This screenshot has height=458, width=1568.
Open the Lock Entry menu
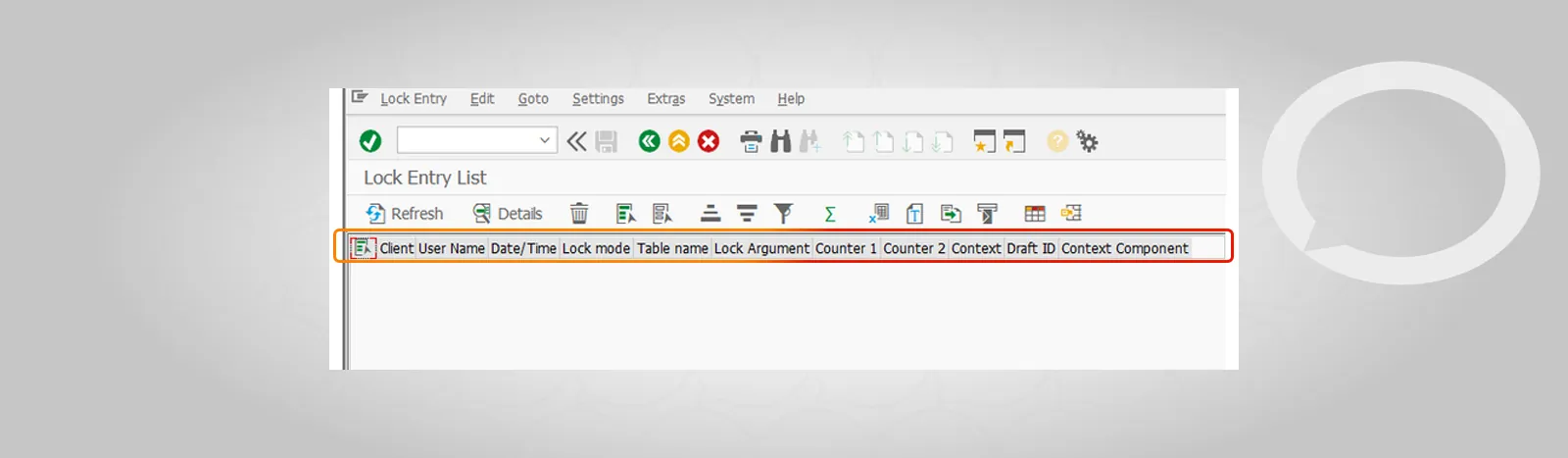(413, 99)
